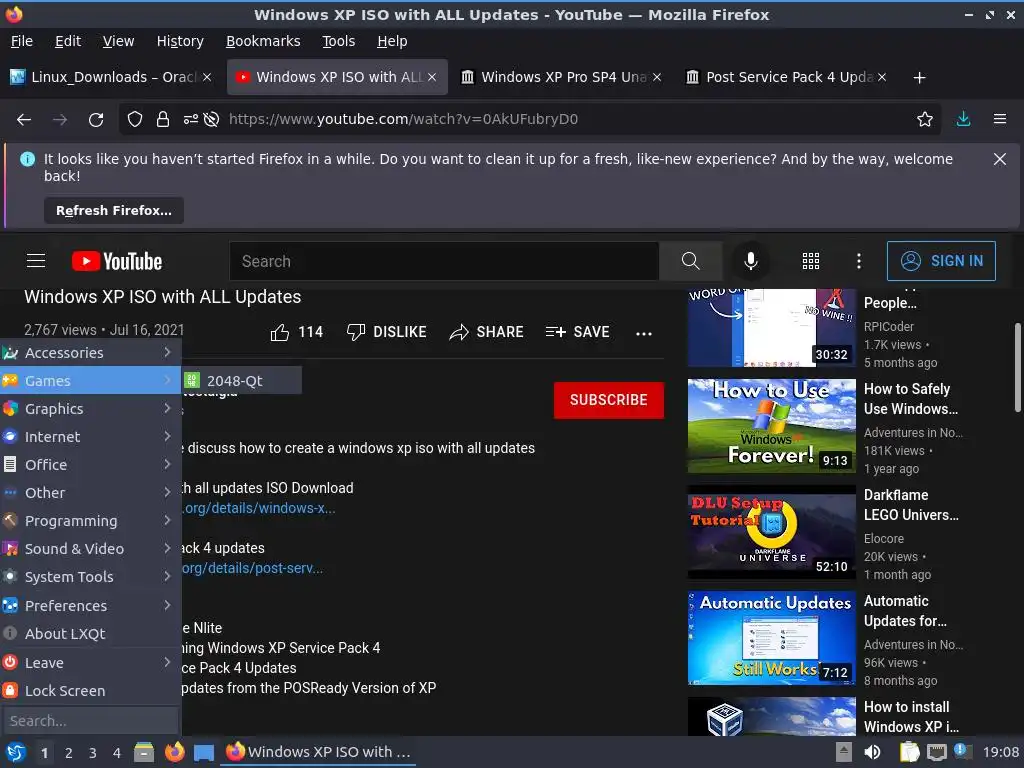Expand the Games submenu

(x=91, y=381)
